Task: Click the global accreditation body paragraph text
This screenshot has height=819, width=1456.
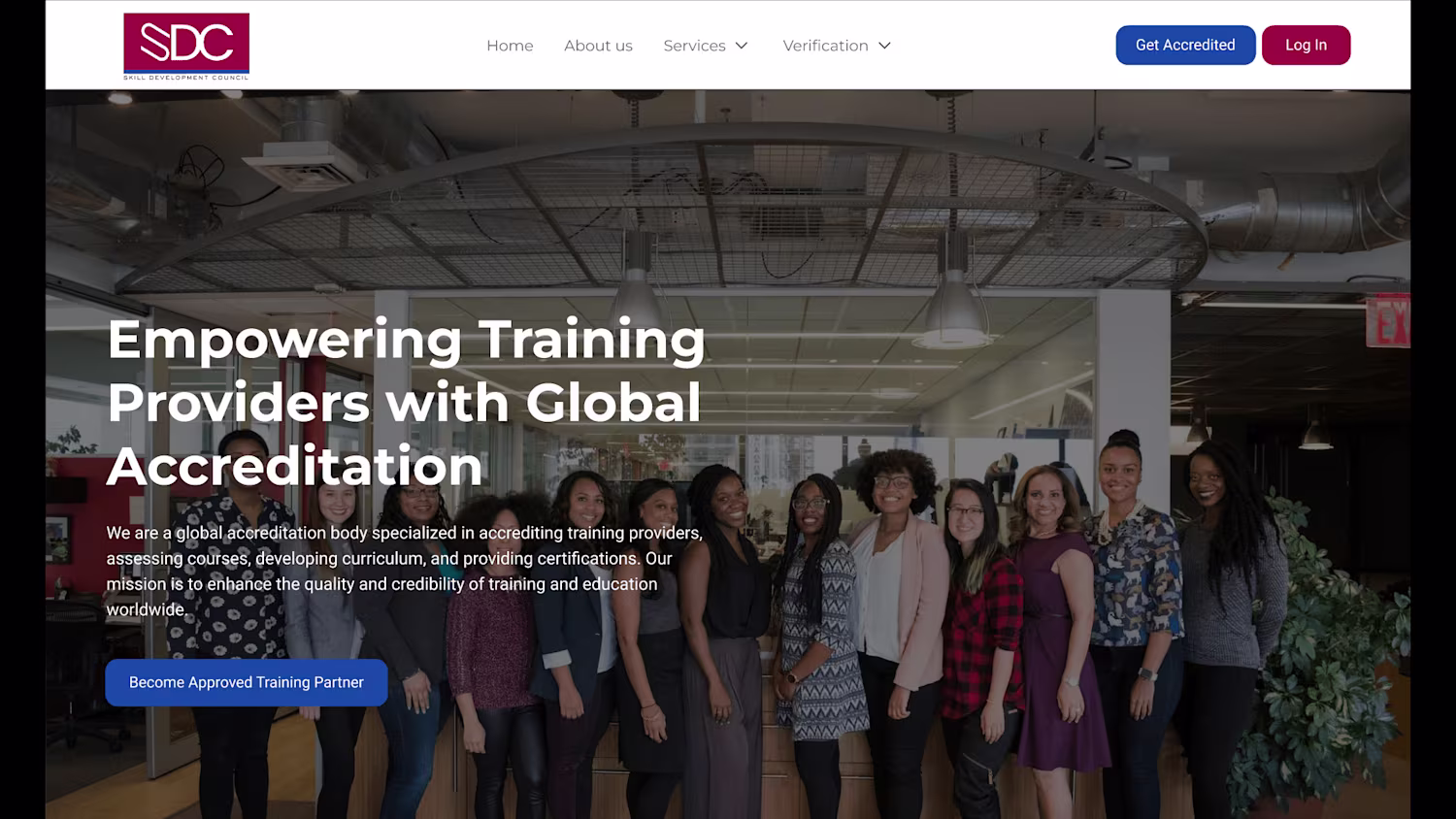Action: pyautogui.click(x=404, y=571)
